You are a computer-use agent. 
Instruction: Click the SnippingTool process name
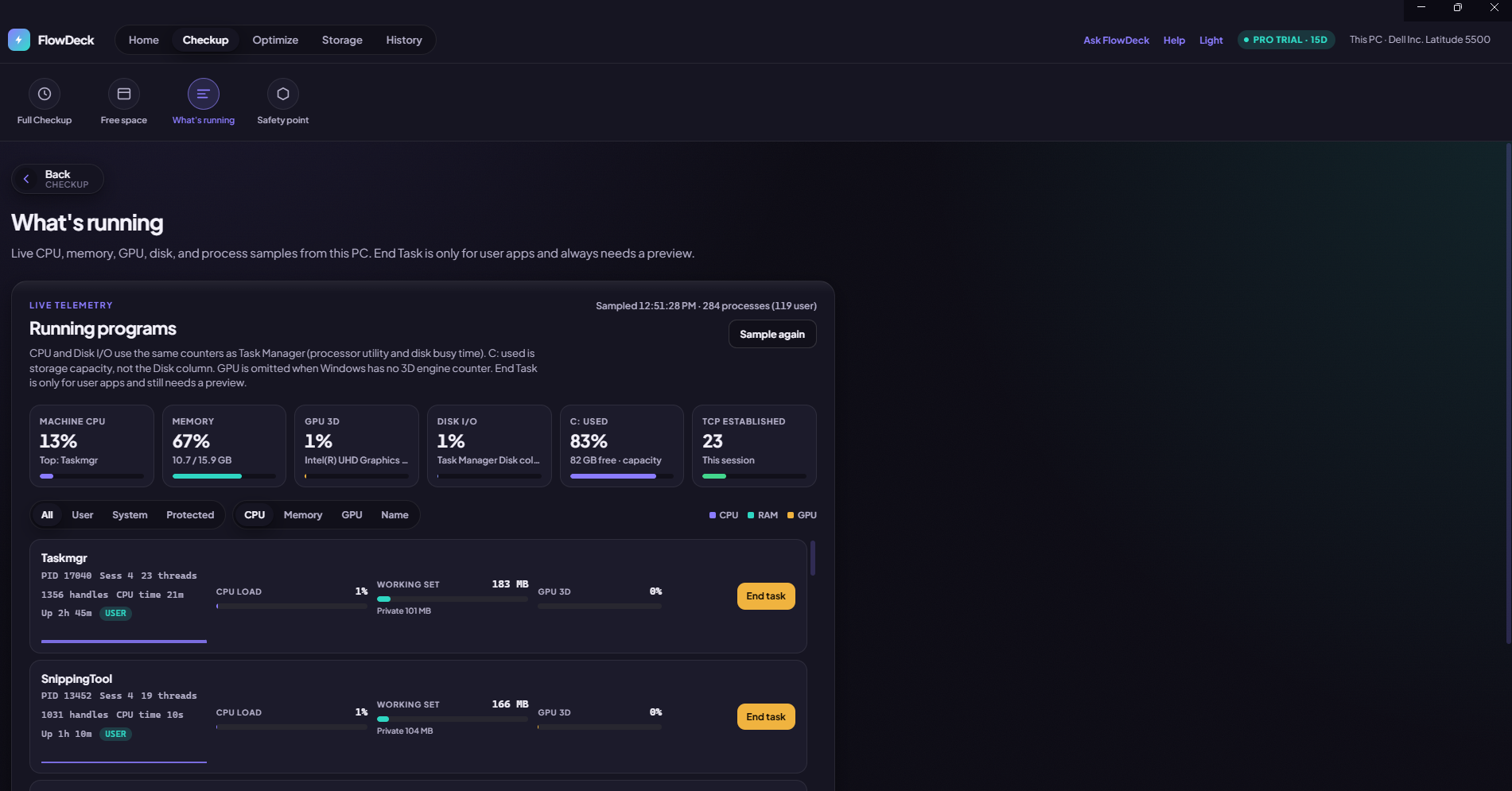click(x=76, y=679)
